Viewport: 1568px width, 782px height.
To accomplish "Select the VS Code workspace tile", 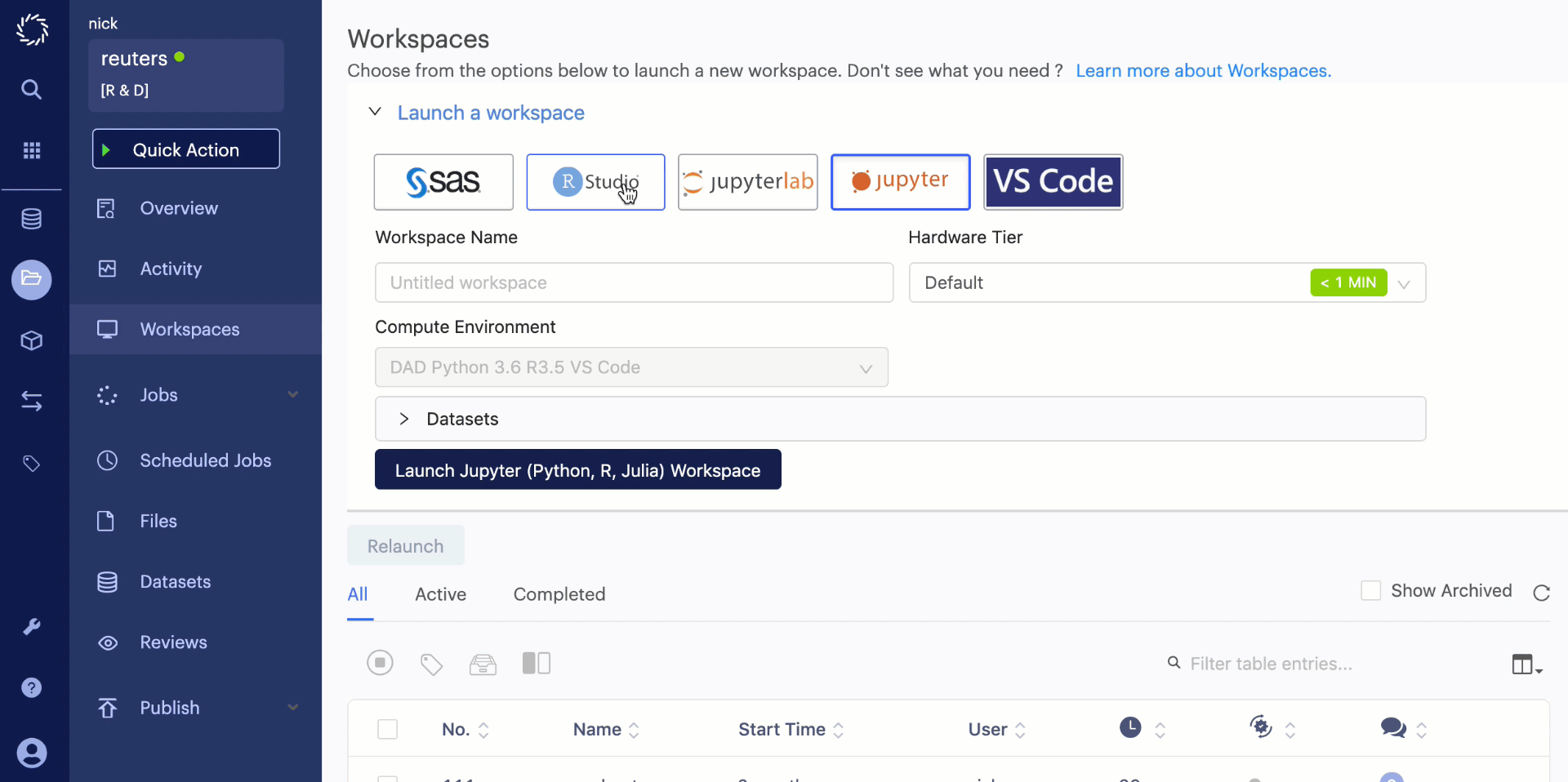I will coord(1053,182).
